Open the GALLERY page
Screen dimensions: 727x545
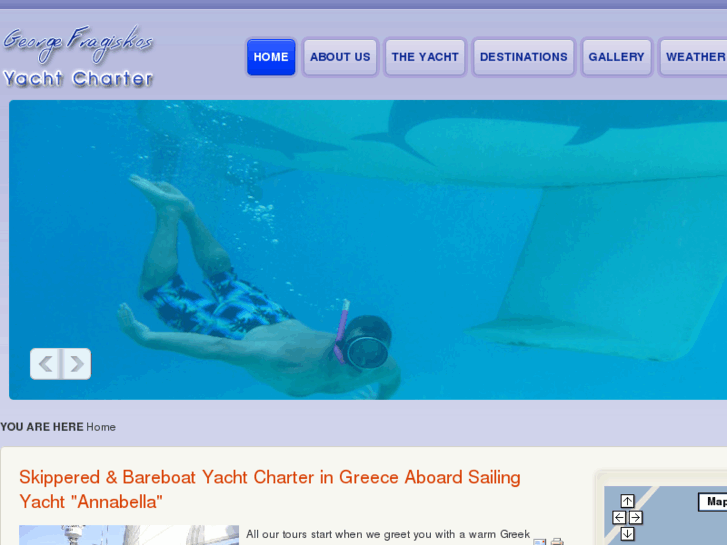(x=616, y=57)
